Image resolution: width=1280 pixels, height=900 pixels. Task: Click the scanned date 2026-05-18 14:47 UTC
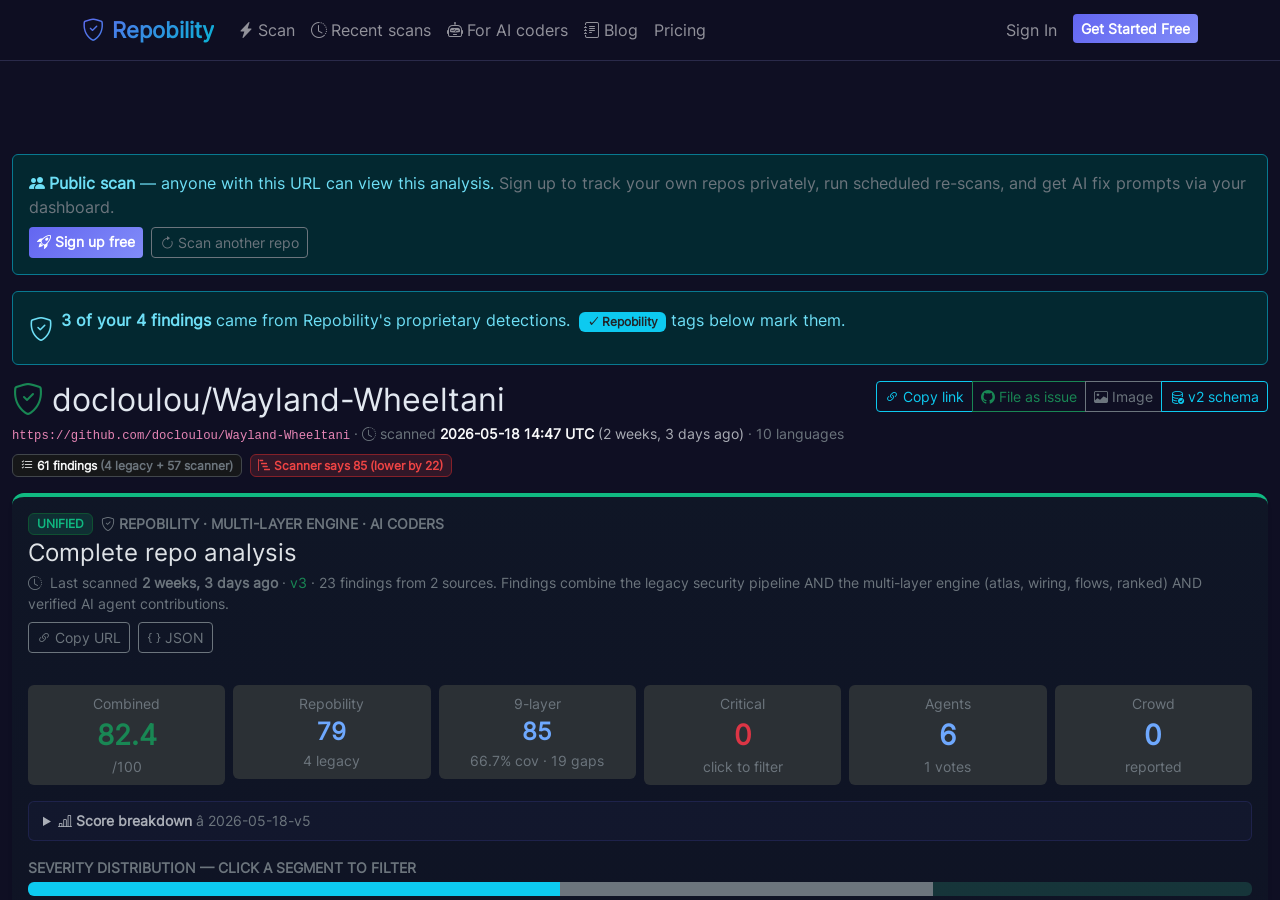[x=517, y=434]
